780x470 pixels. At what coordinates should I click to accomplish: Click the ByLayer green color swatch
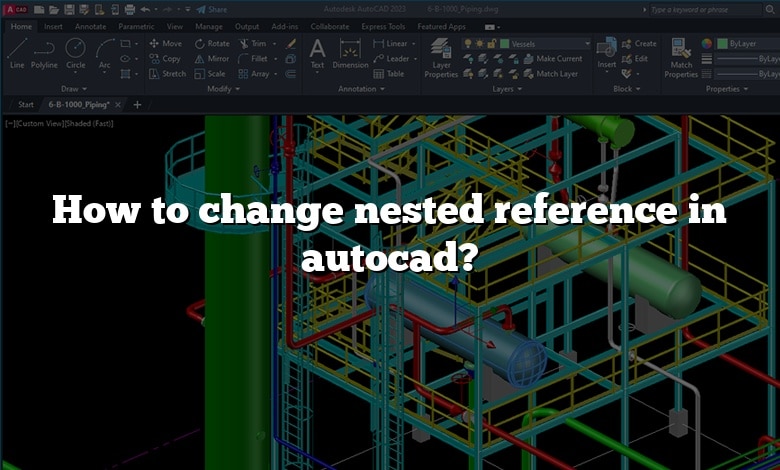coord(723,44)
